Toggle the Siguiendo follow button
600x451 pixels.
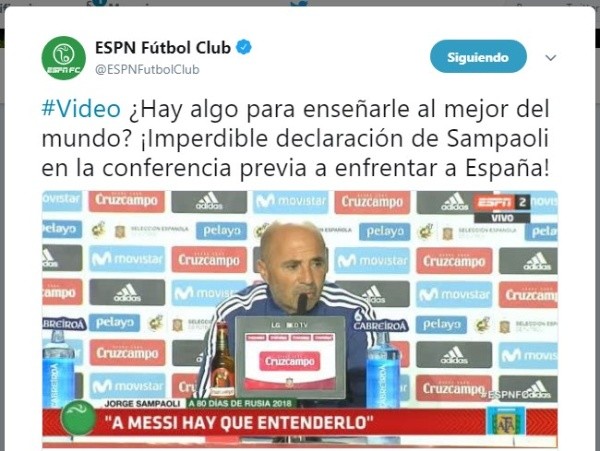tap(478, 57)
